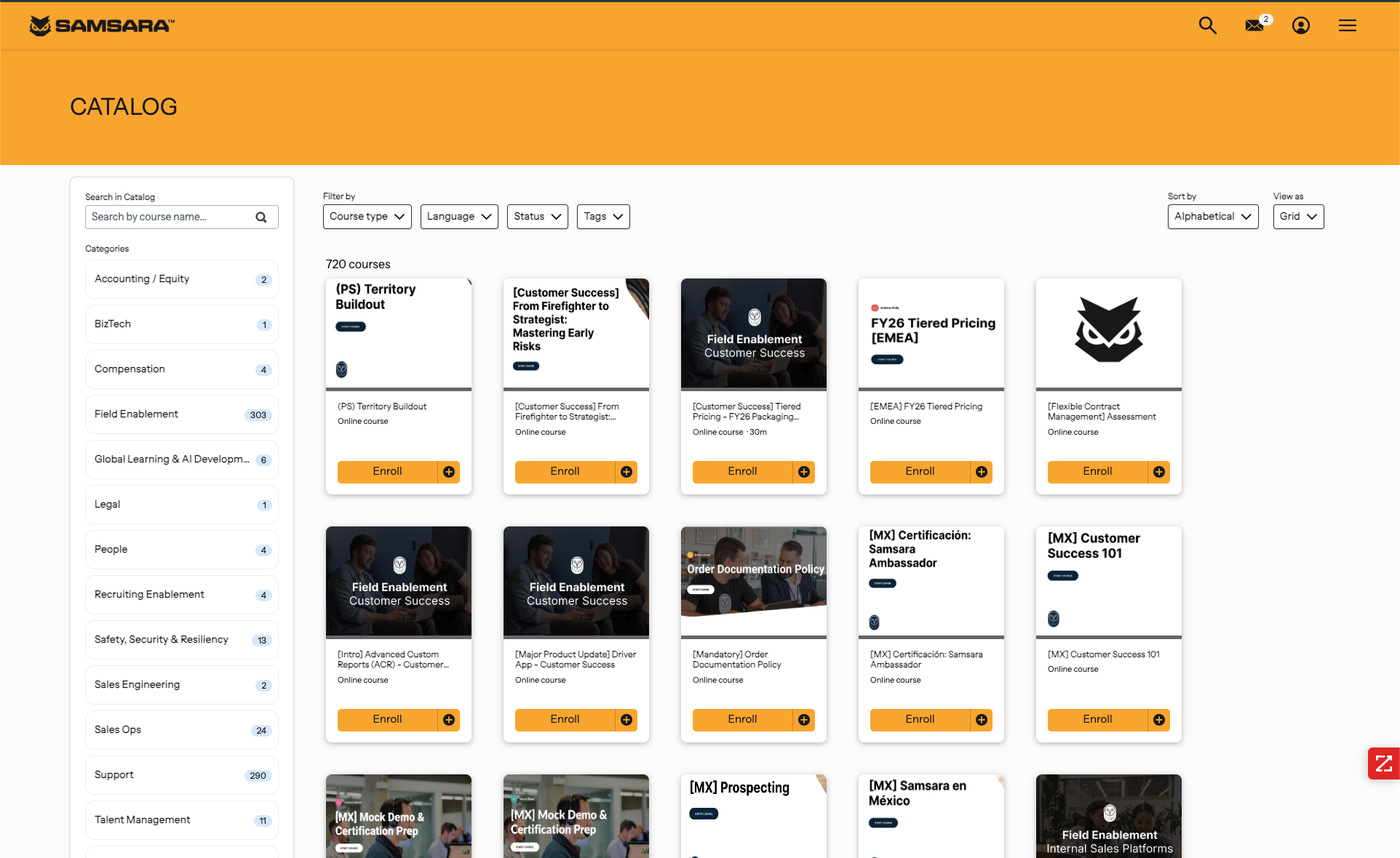This screenshot has height=858, width=1400.
Task: Select the Field Enablement category
Action: point(182,415)
